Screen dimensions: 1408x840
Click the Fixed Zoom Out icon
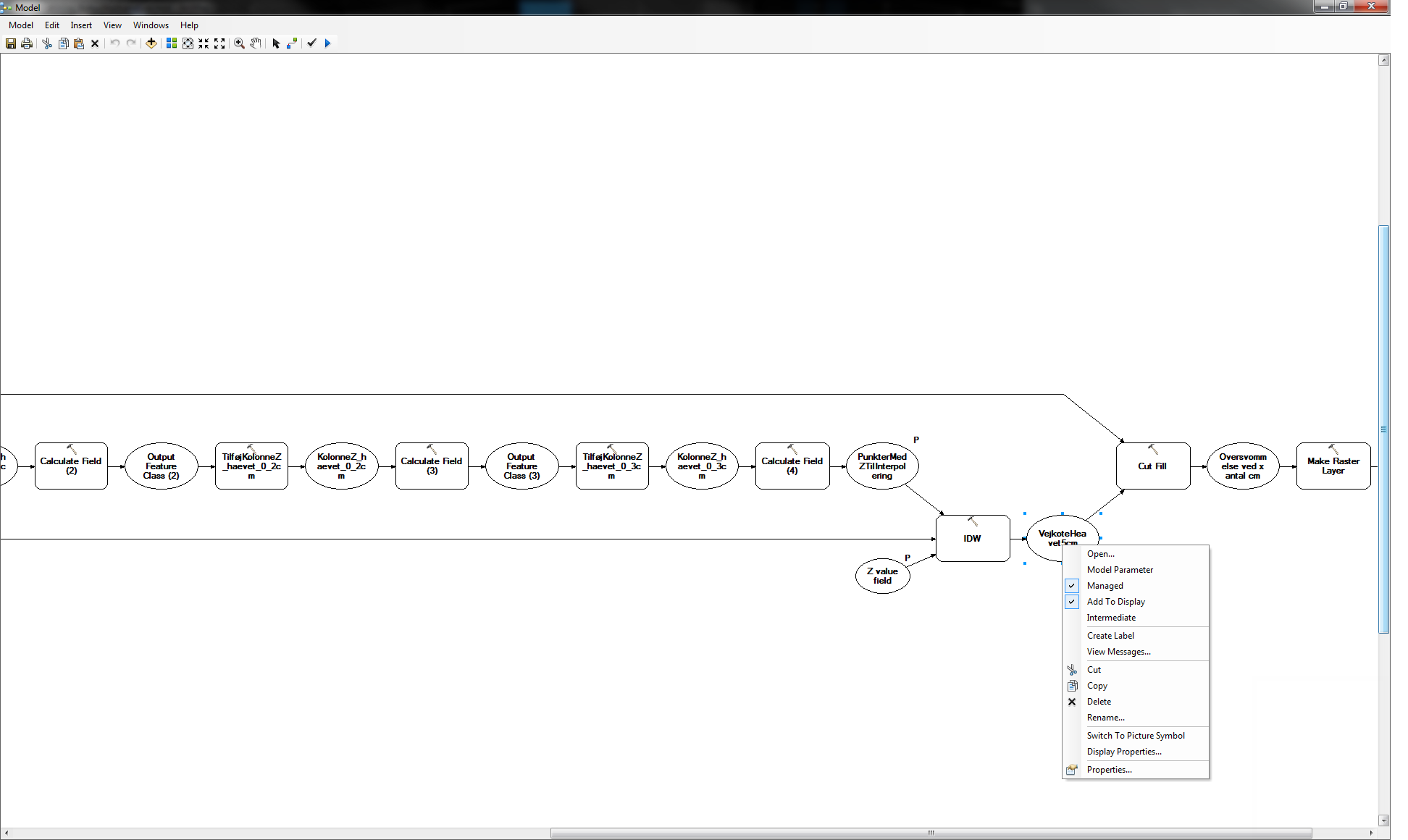(x=219, y=43)
